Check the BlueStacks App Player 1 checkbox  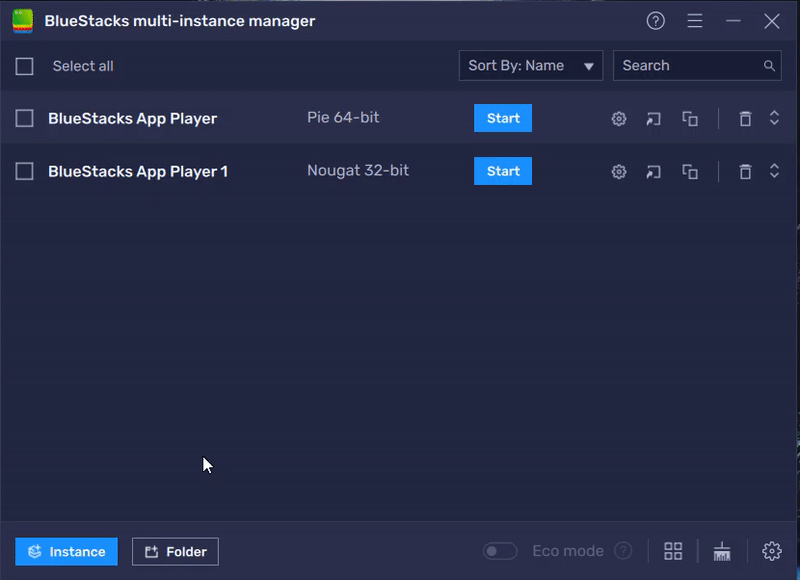tap(24, 171)
